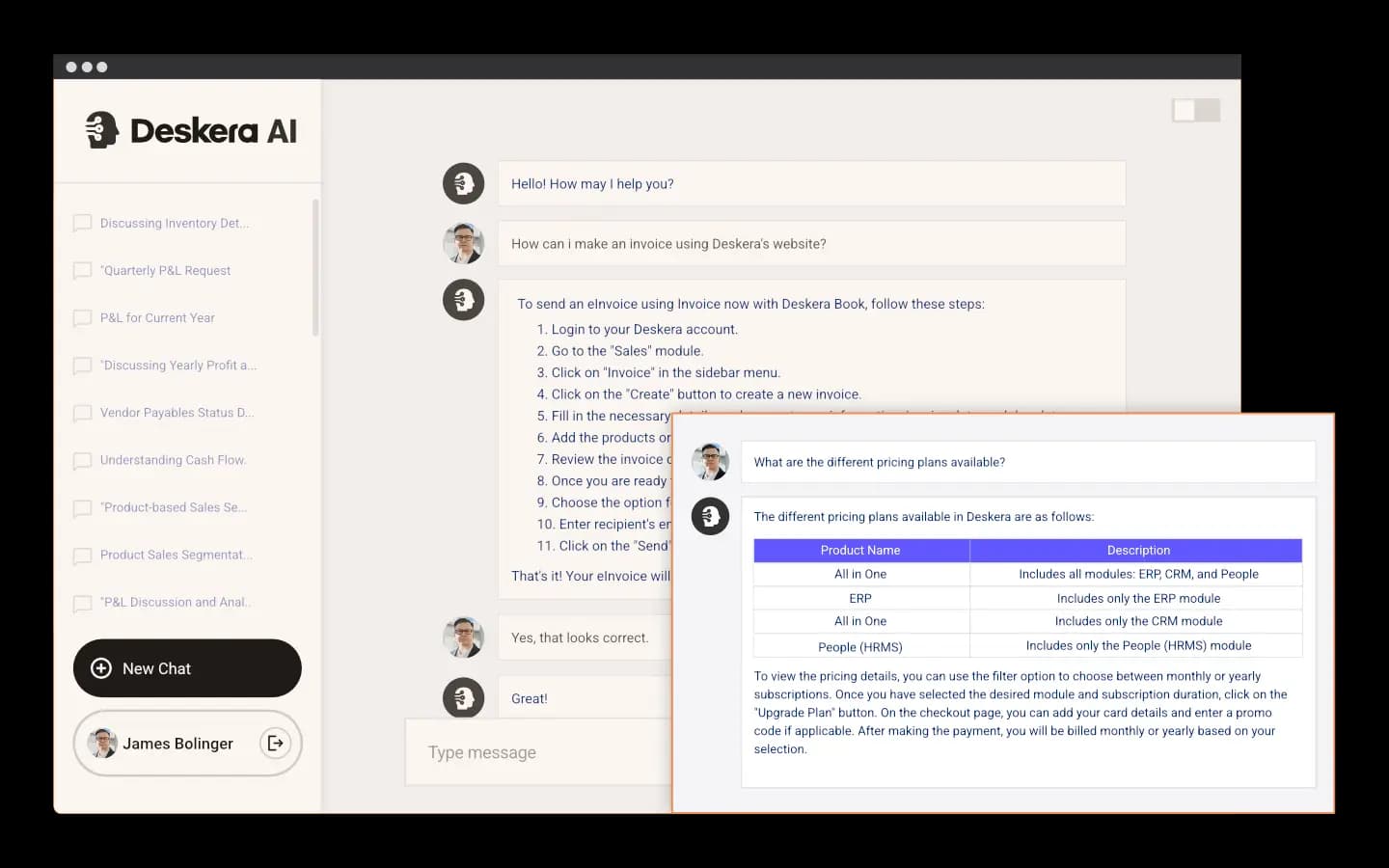The image size is (1389, 868).
Task: Click 'Includes only the ERP module' cell
Action: pos(1137,598)
